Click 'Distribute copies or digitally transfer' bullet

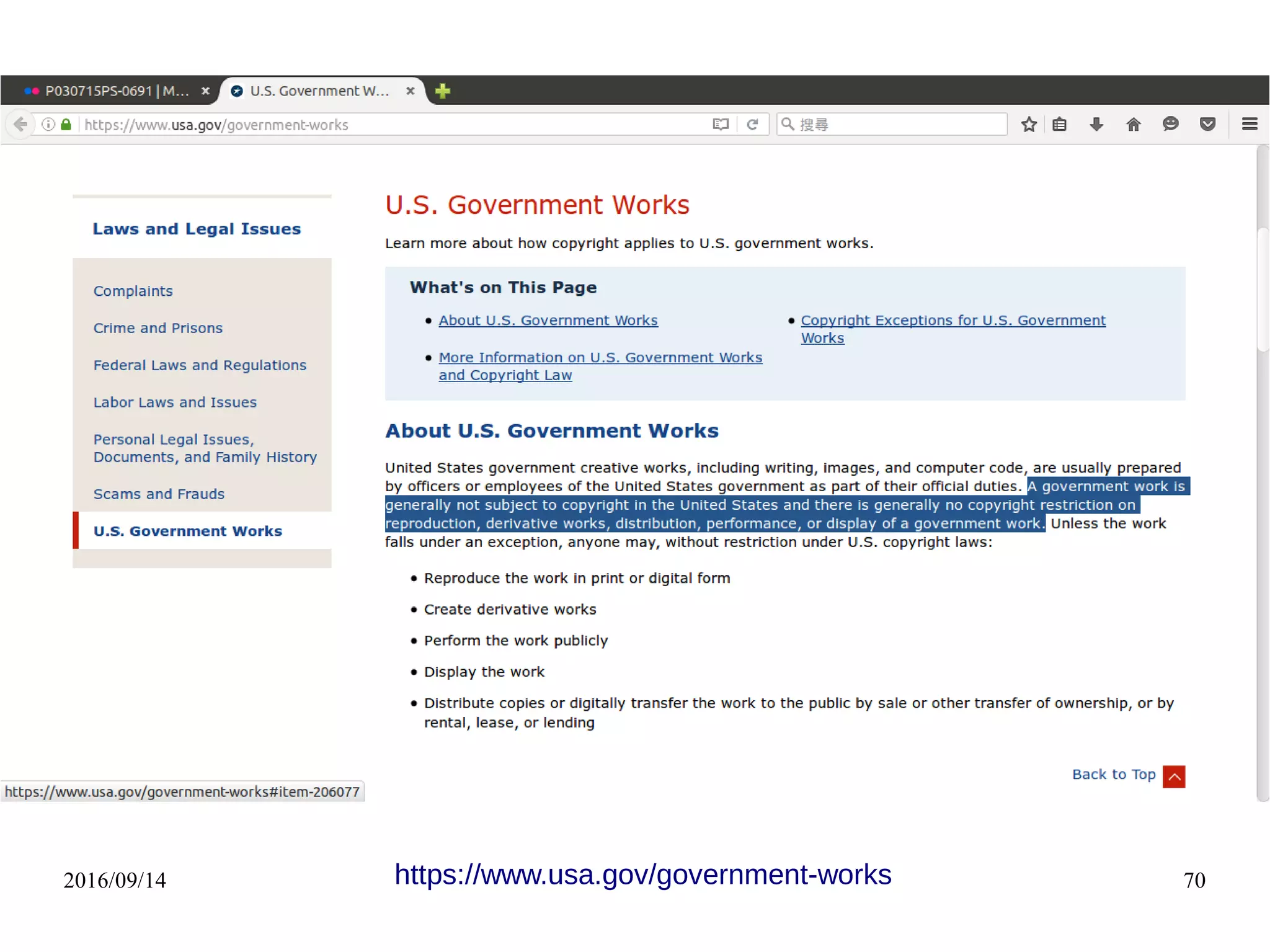pos(799,713)
